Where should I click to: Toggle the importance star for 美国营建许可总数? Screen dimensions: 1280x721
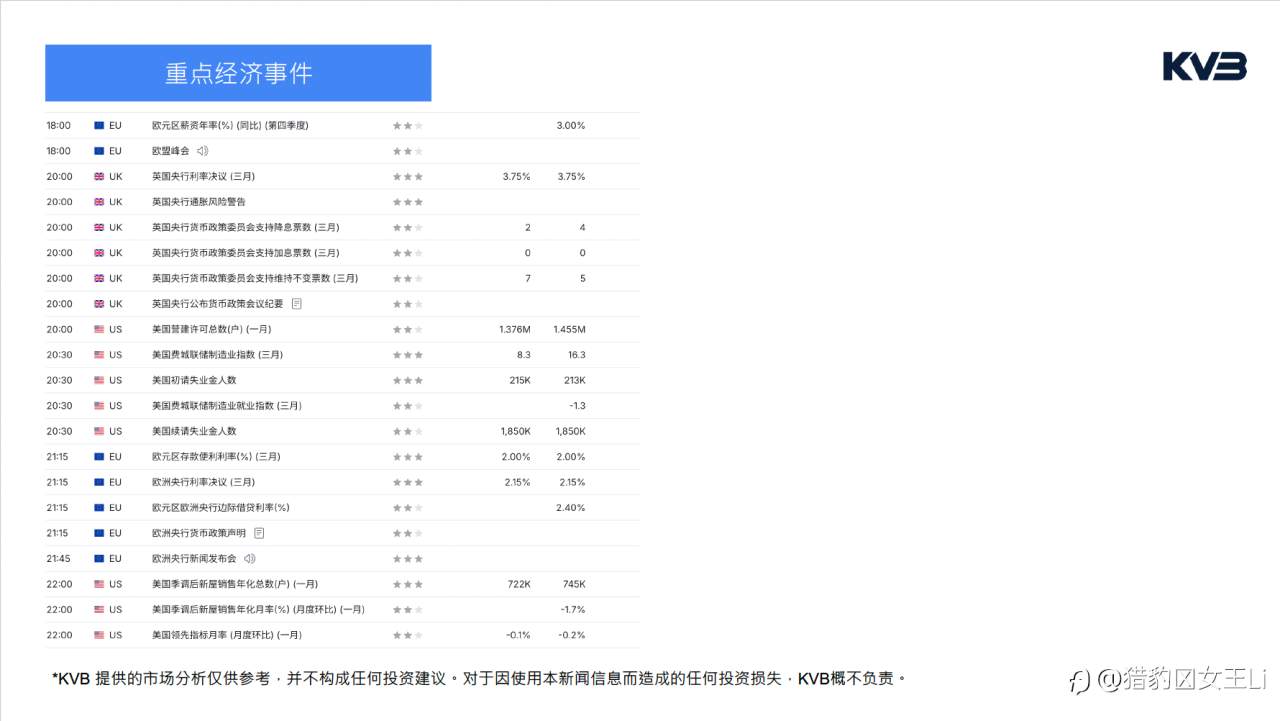click(x=407, y=329)
